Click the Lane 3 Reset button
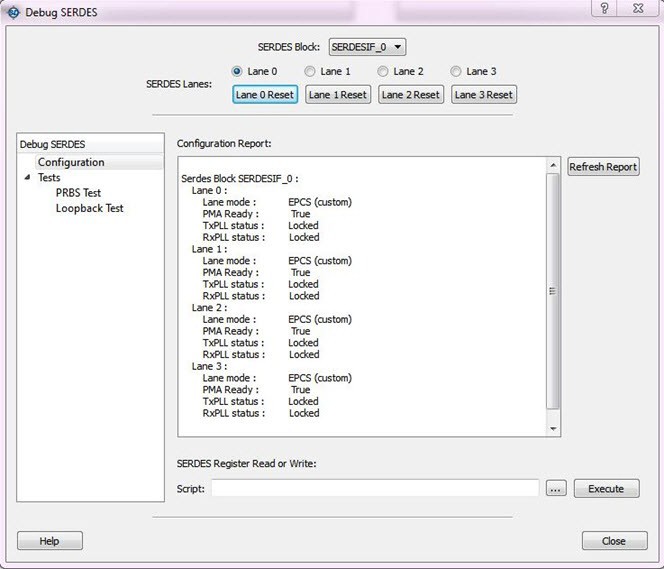 pos(484,95)
